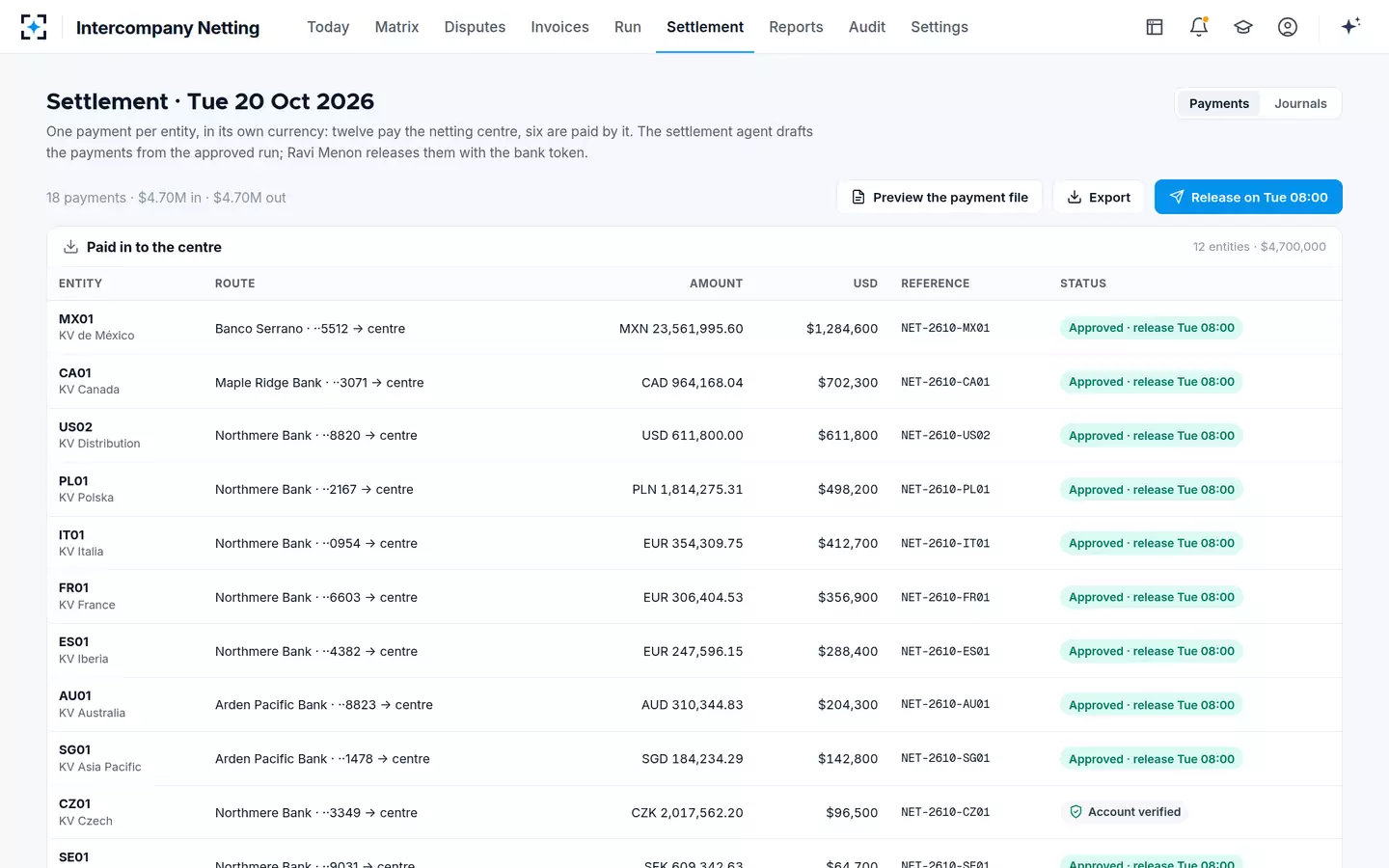
Task: Click Release on Tue 08:00 button
Action: pos(1248,197)
